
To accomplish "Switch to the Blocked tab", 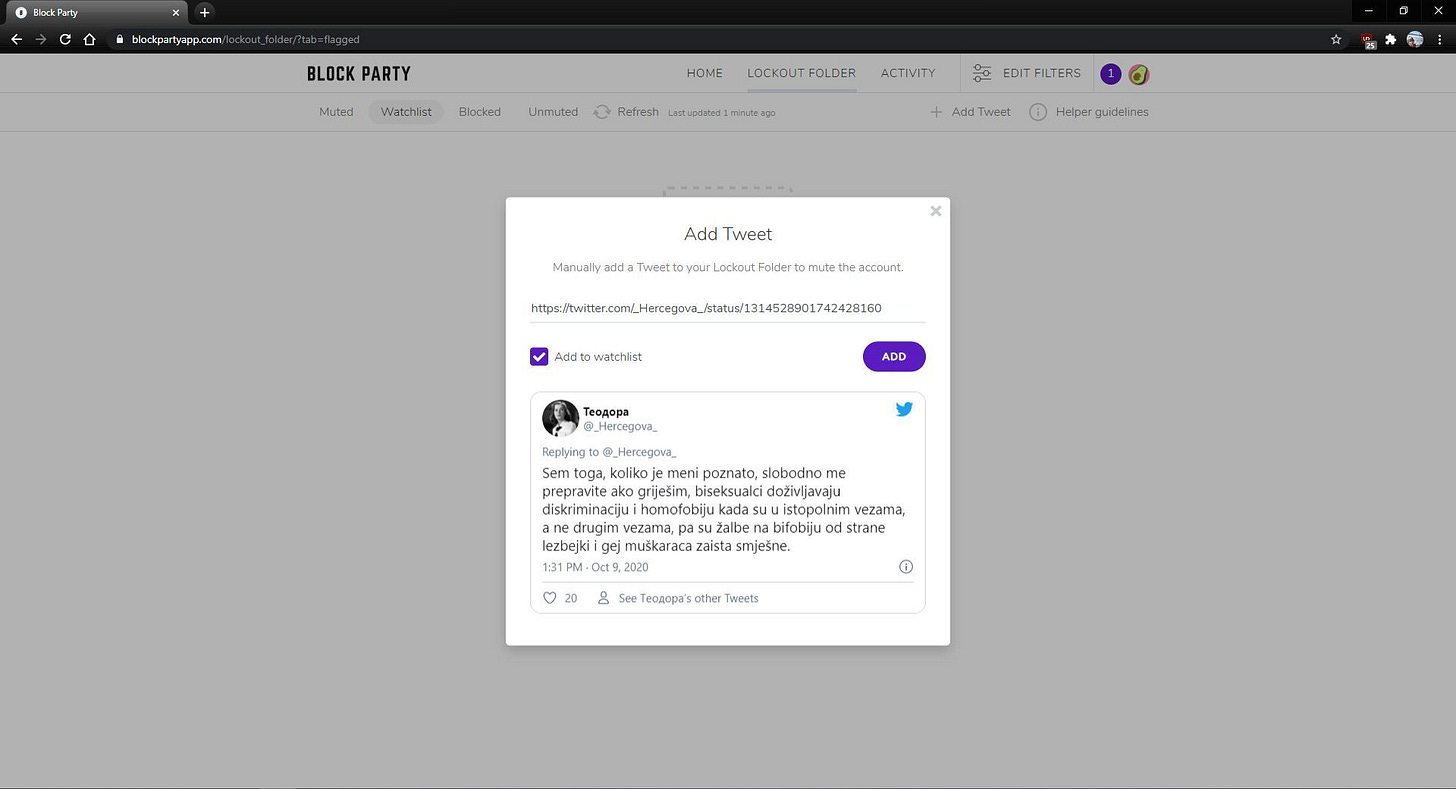I will 480,112.
